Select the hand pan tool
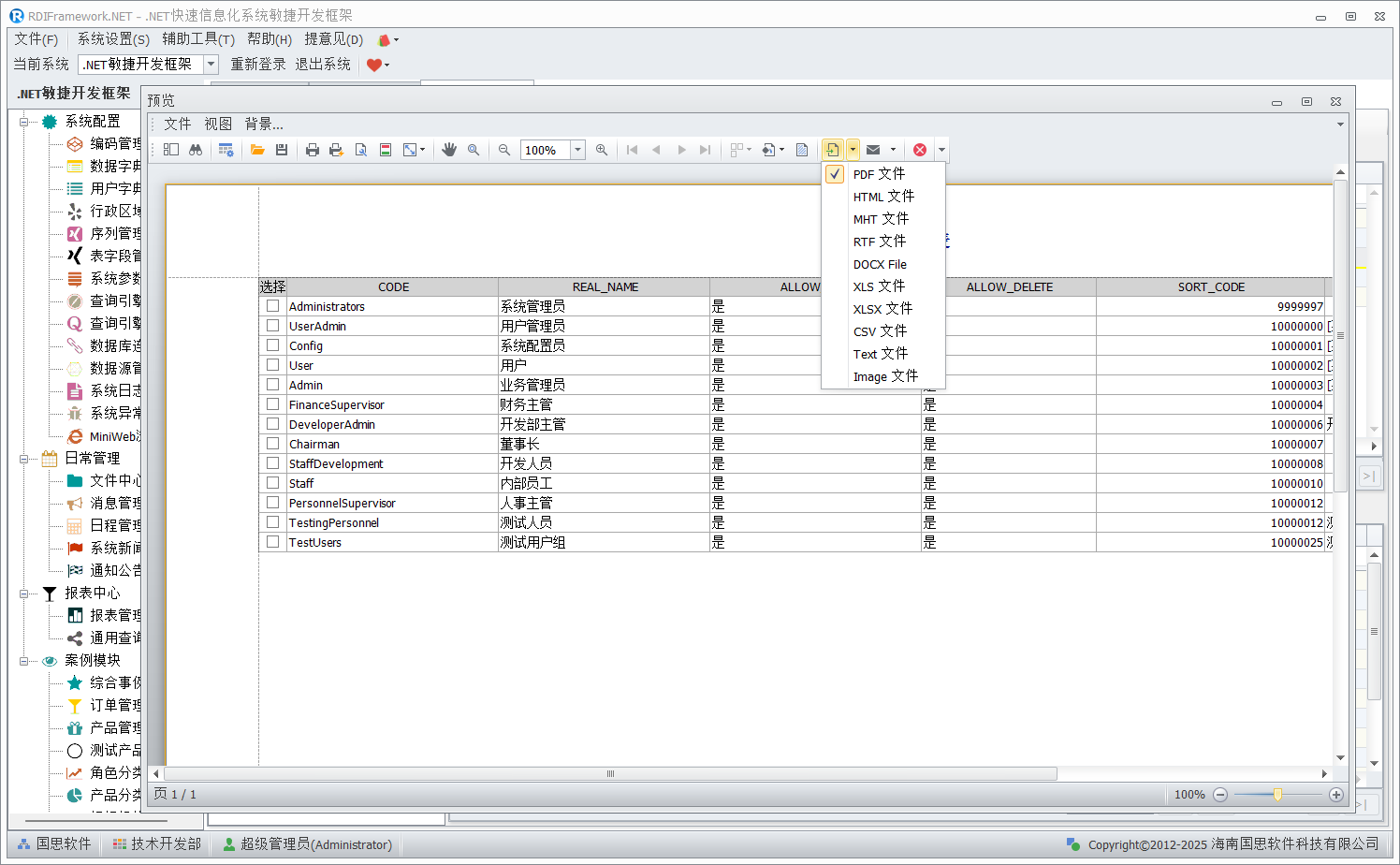This screenshot has width=1400, height=865. [x=449, y=150]
